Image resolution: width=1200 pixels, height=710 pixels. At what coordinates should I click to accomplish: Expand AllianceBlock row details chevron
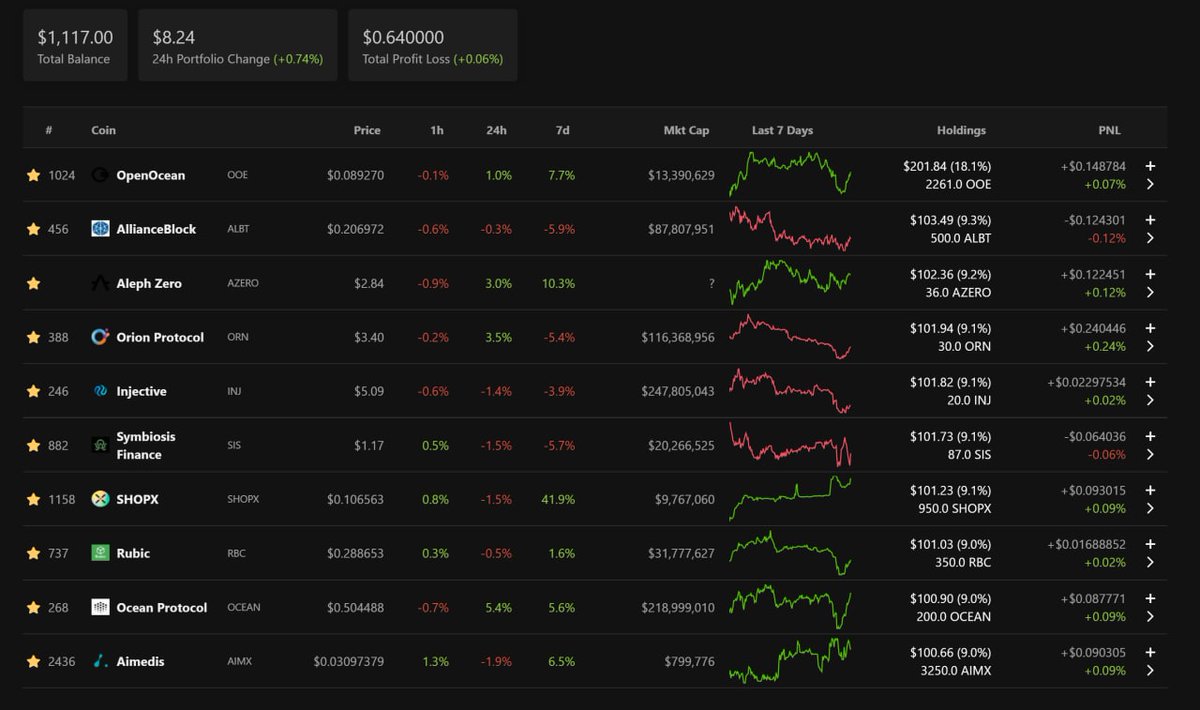pyautogui.click(x=1150, y=238)
